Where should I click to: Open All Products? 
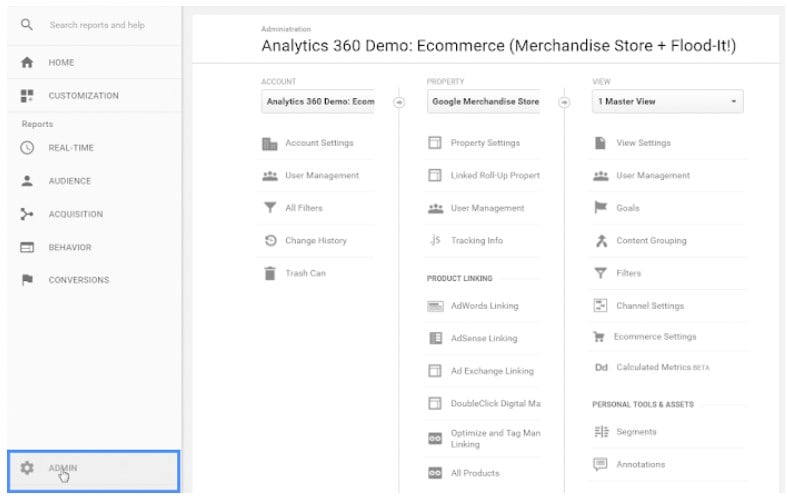475,473
